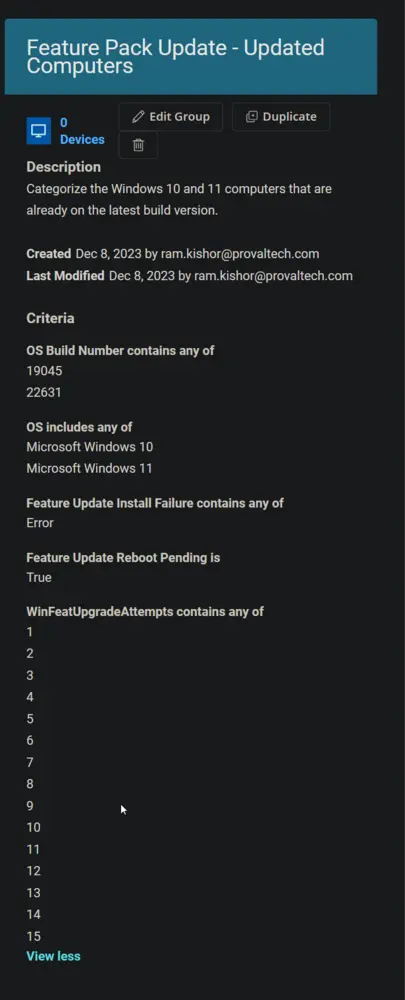Click the Created by email address

pos(240,254)
